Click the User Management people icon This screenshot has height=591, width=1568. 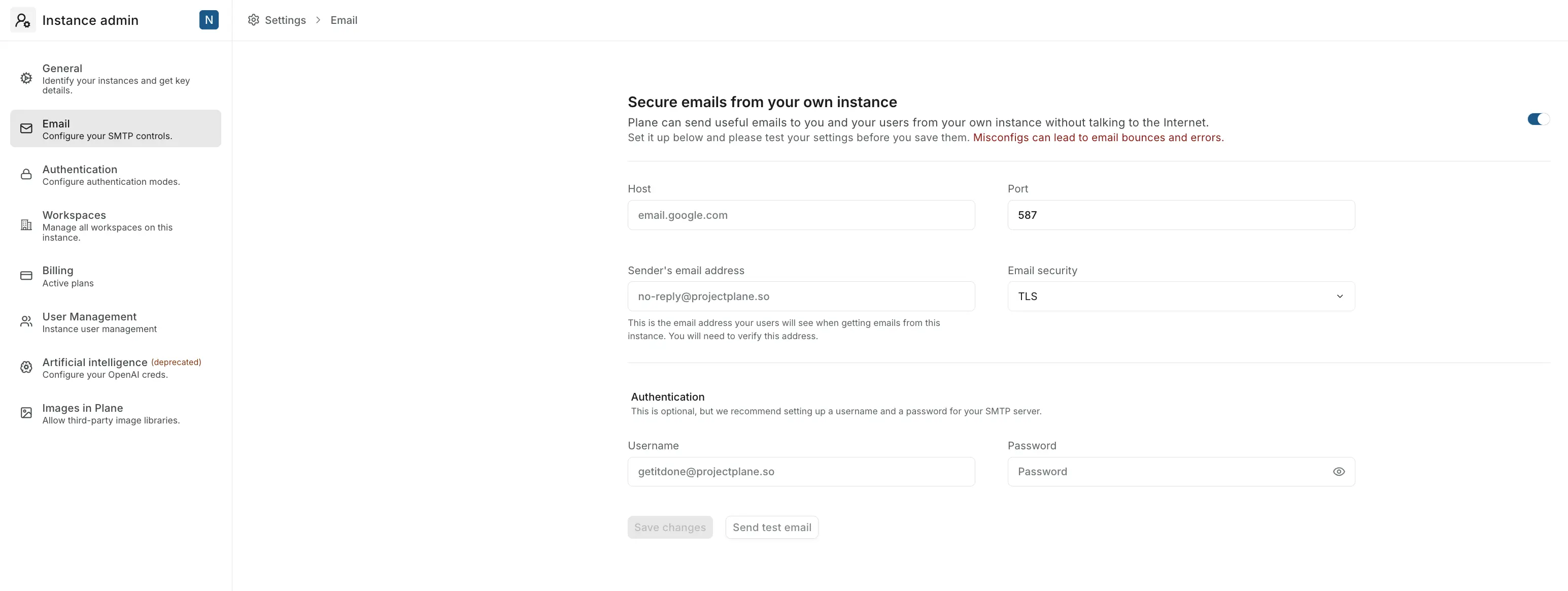26,322
